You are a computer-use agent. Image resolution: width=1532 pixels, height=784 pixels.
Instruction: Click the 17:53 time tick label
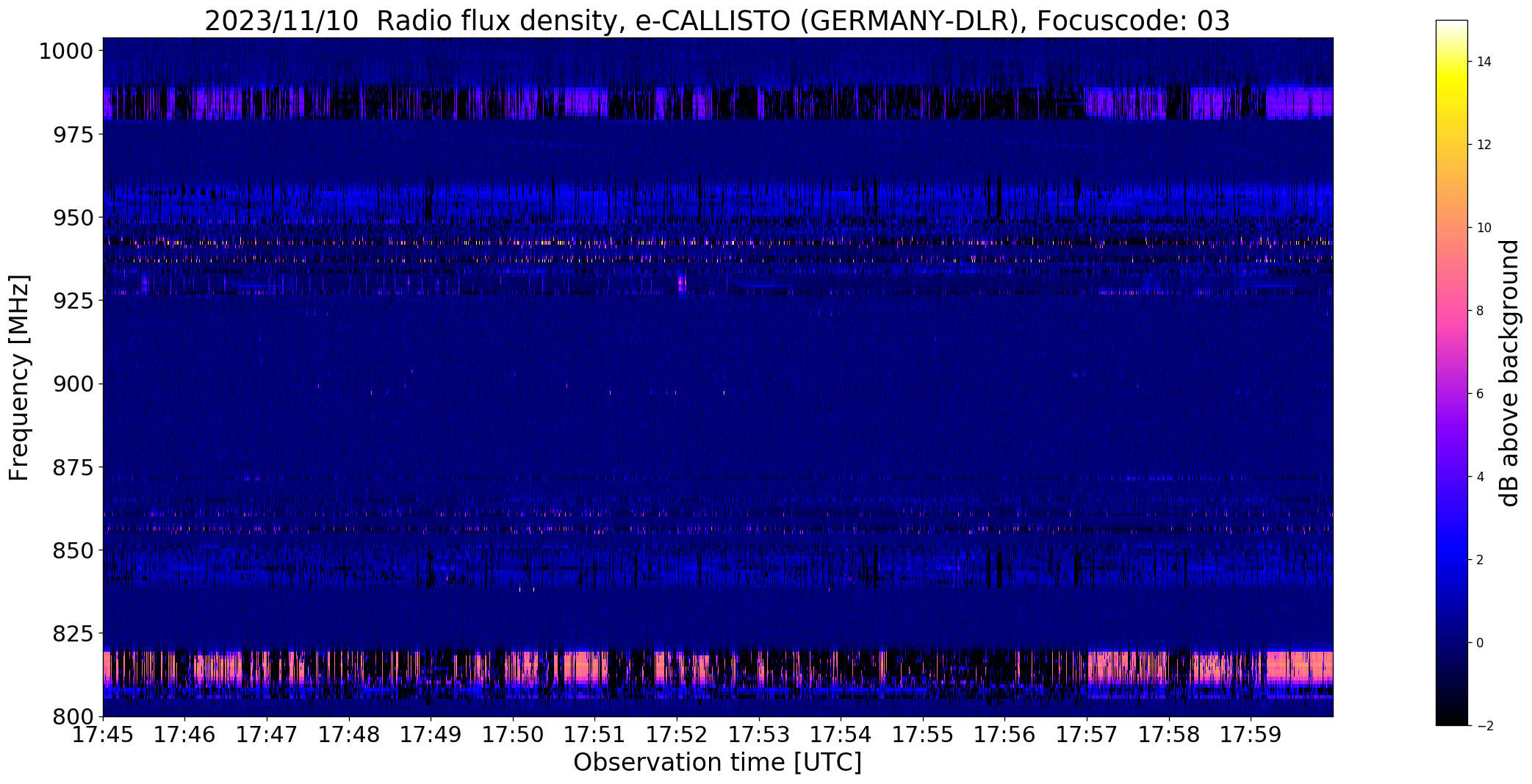coord(759,735)
